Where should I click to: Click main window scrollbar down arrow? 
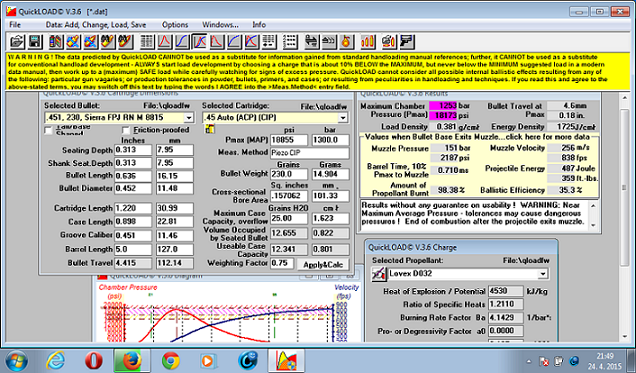624,337
